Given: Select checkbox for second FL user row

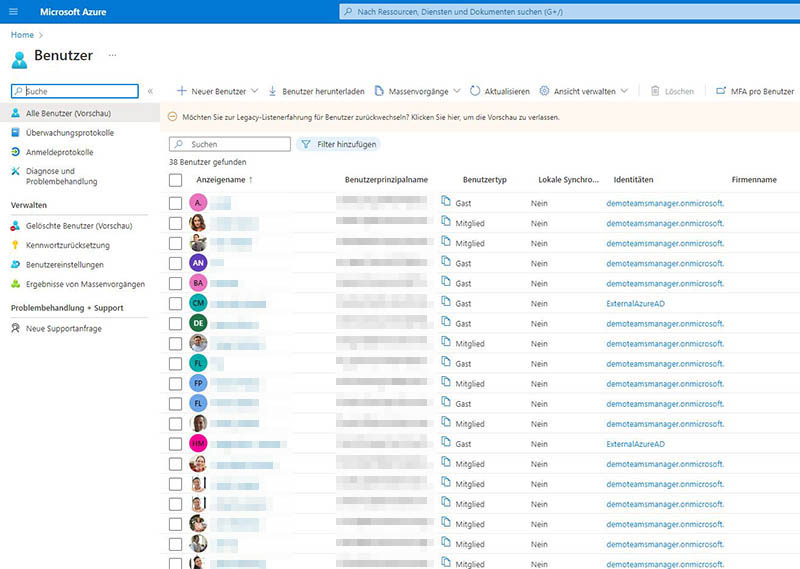Looking at the screenshot, I should 176,404.
